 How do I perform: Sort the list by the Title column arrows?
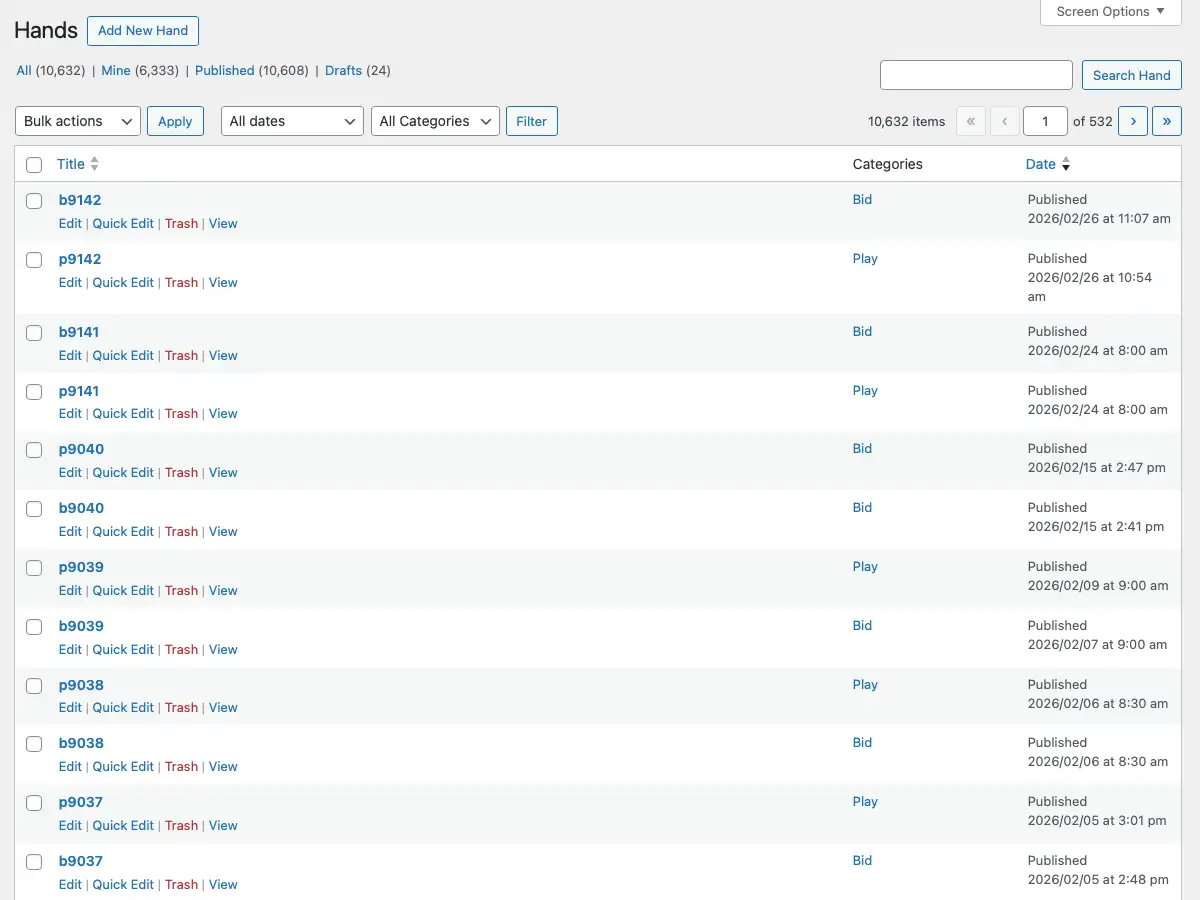94,164
